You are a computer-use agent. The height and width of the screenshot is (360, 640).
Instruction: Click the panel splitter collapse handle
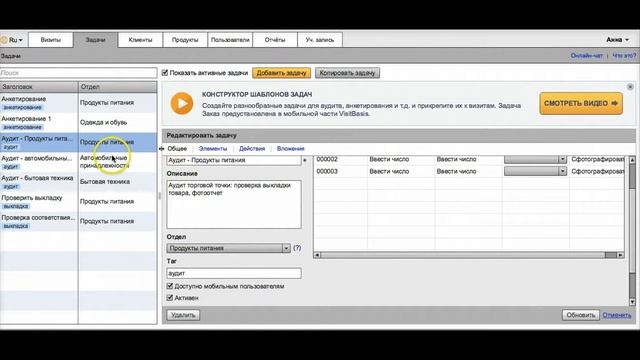160,196
